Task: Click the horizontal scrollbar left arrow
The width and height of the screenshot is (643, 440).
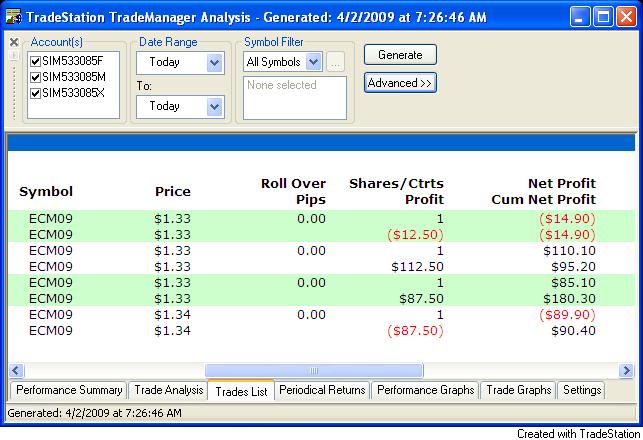Action: tap(16, 371)
